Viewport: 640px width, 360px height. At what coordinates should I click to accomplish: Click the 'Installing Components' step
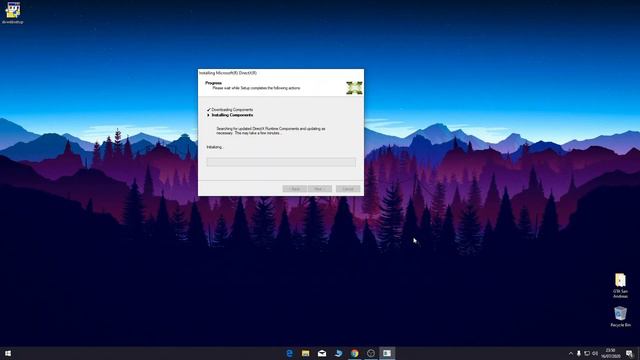pos(232,115)
